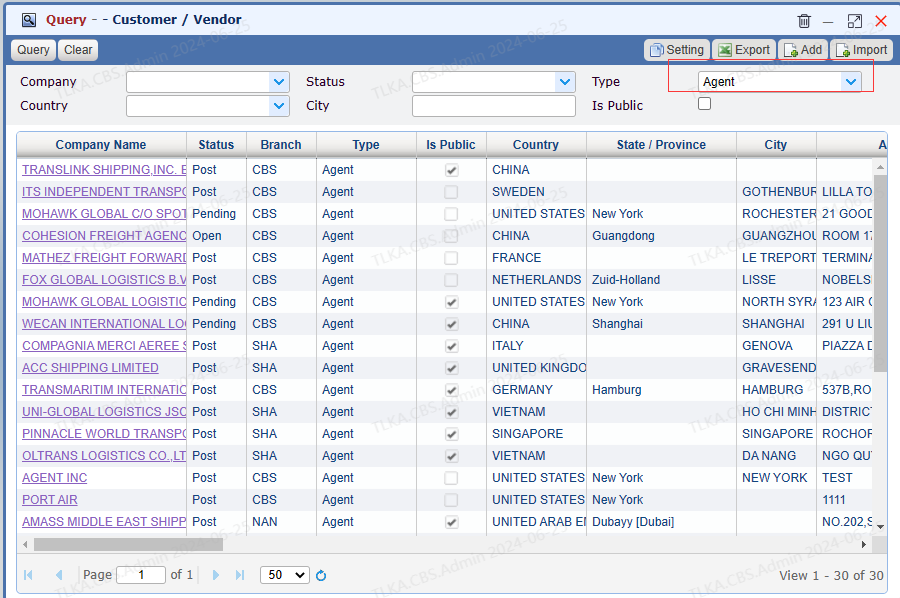
Task: Toggle Is Public checkbox for WECAN INTERNATIONAL row
Action: [x=452, y=324]
